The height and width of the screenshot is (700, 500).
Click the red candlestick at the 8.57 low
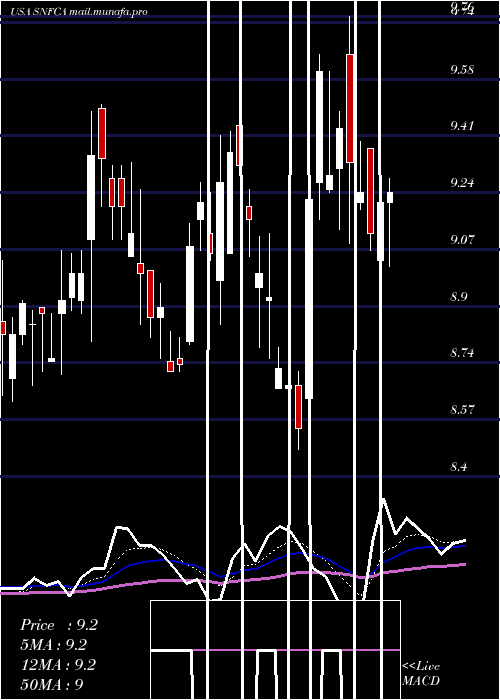(x=298, y=407)
